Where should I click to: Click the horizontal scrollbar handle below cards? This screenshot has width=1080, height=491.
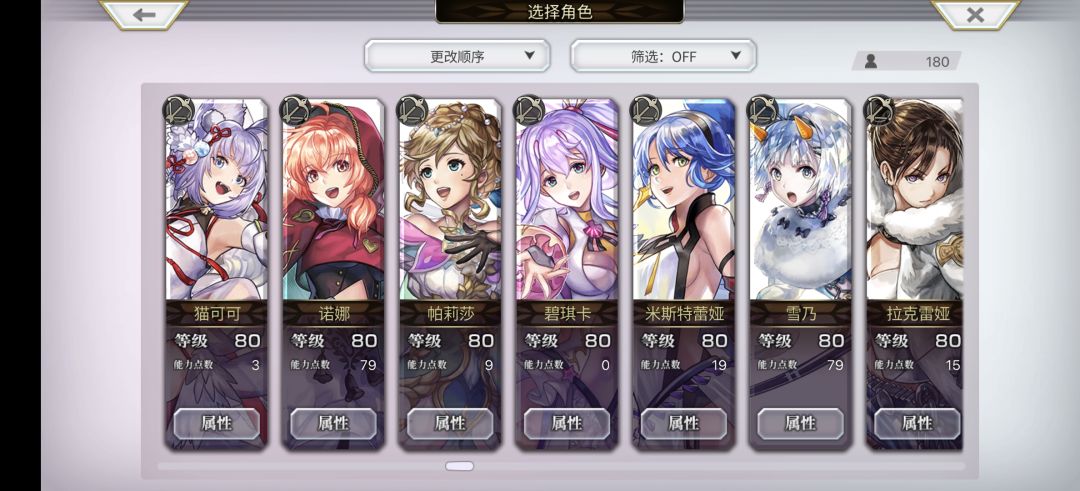pos(459,466)
